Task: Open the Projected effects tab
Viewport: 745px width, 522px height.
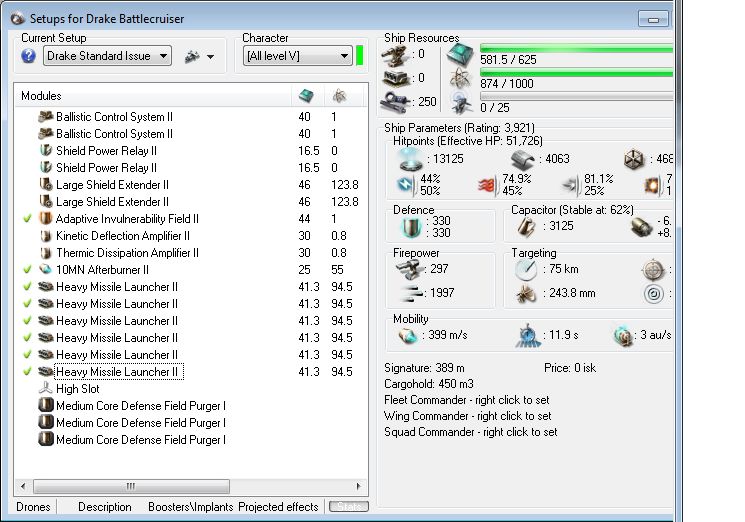Action: 278,507
